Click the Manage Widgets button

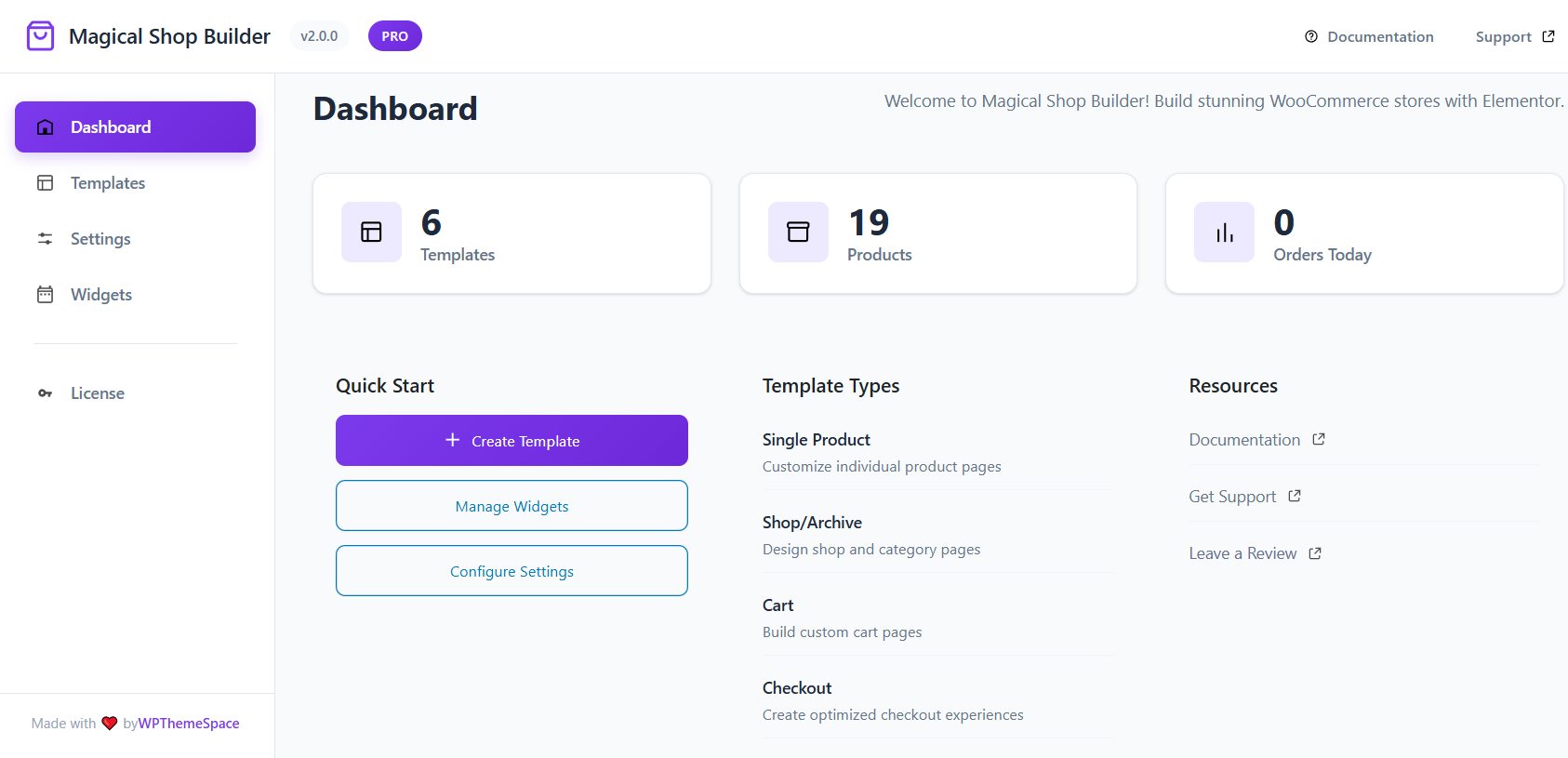[512, 506]
